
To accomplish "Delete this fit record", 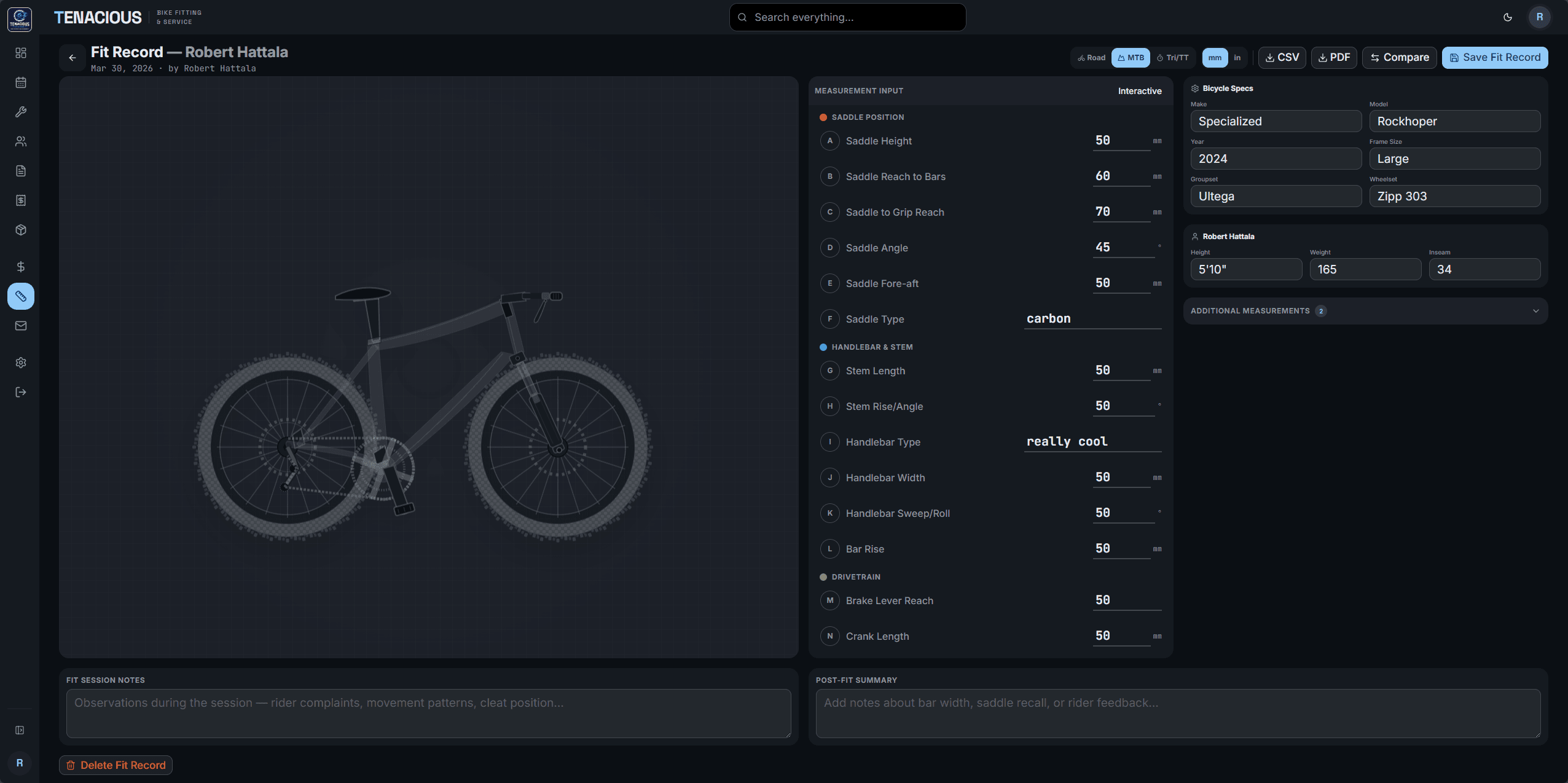I will 116,765.
